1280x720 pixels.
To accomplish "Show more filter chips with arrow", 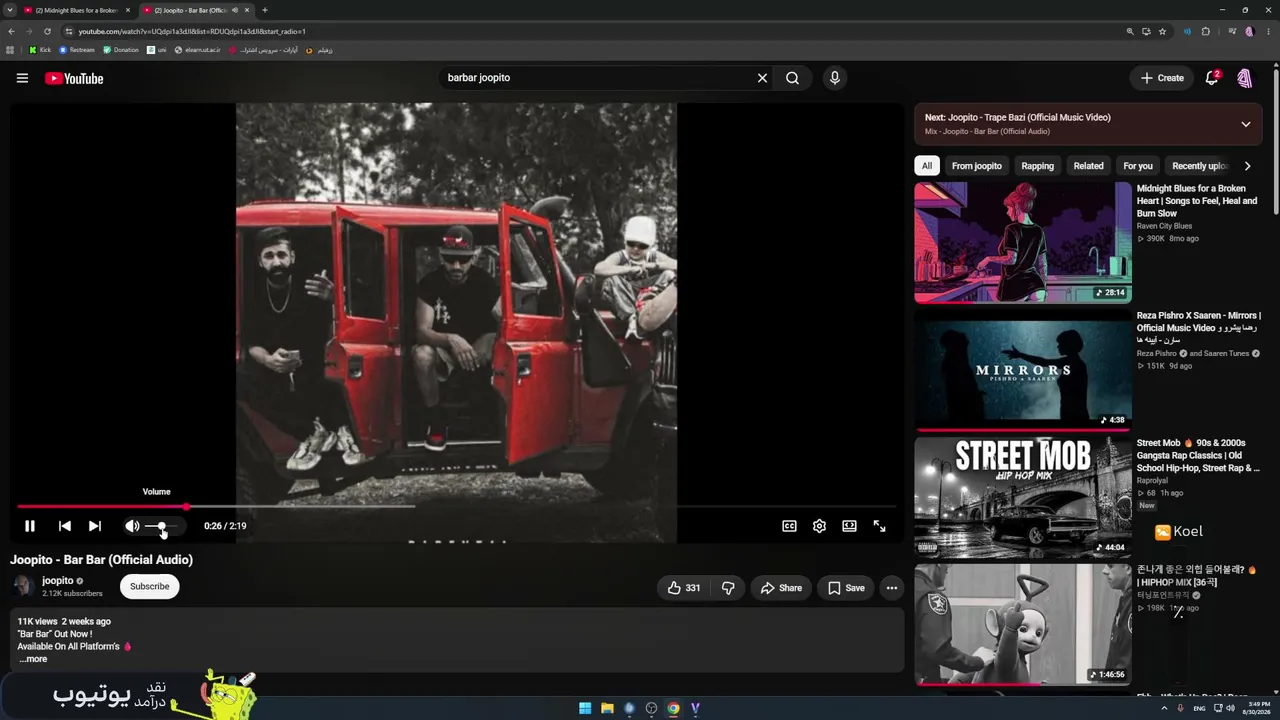I will tap(1247, 166).
